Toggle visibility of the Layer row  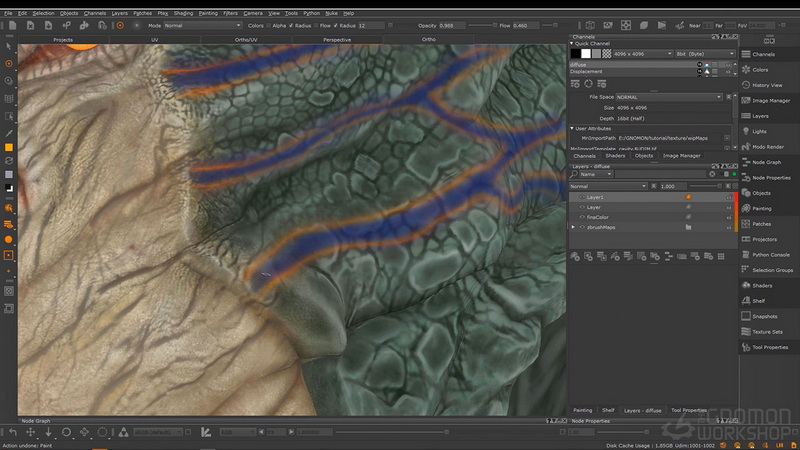(582, 207)
